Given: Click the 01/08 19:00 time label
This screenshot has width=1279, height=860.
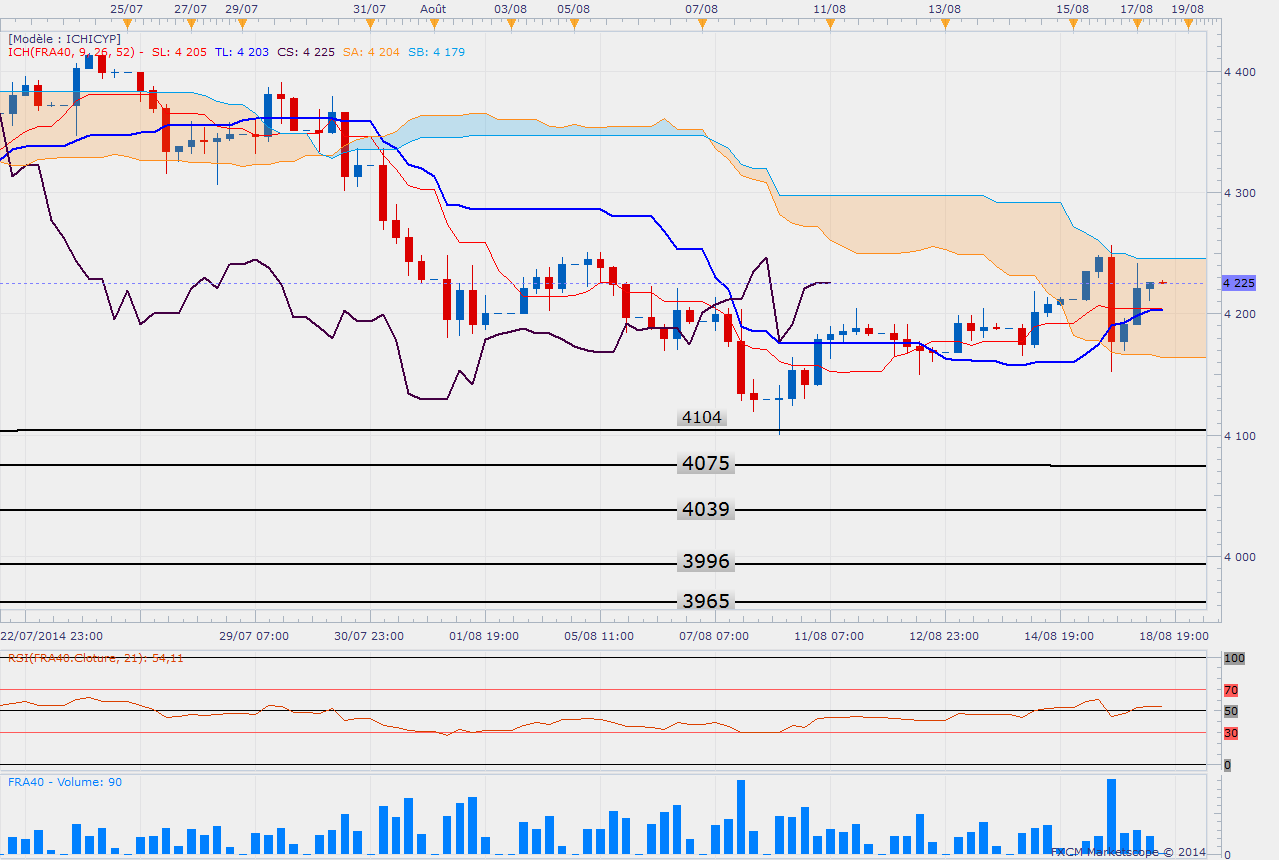Looking at the screenshot, I should click(484, 635).
